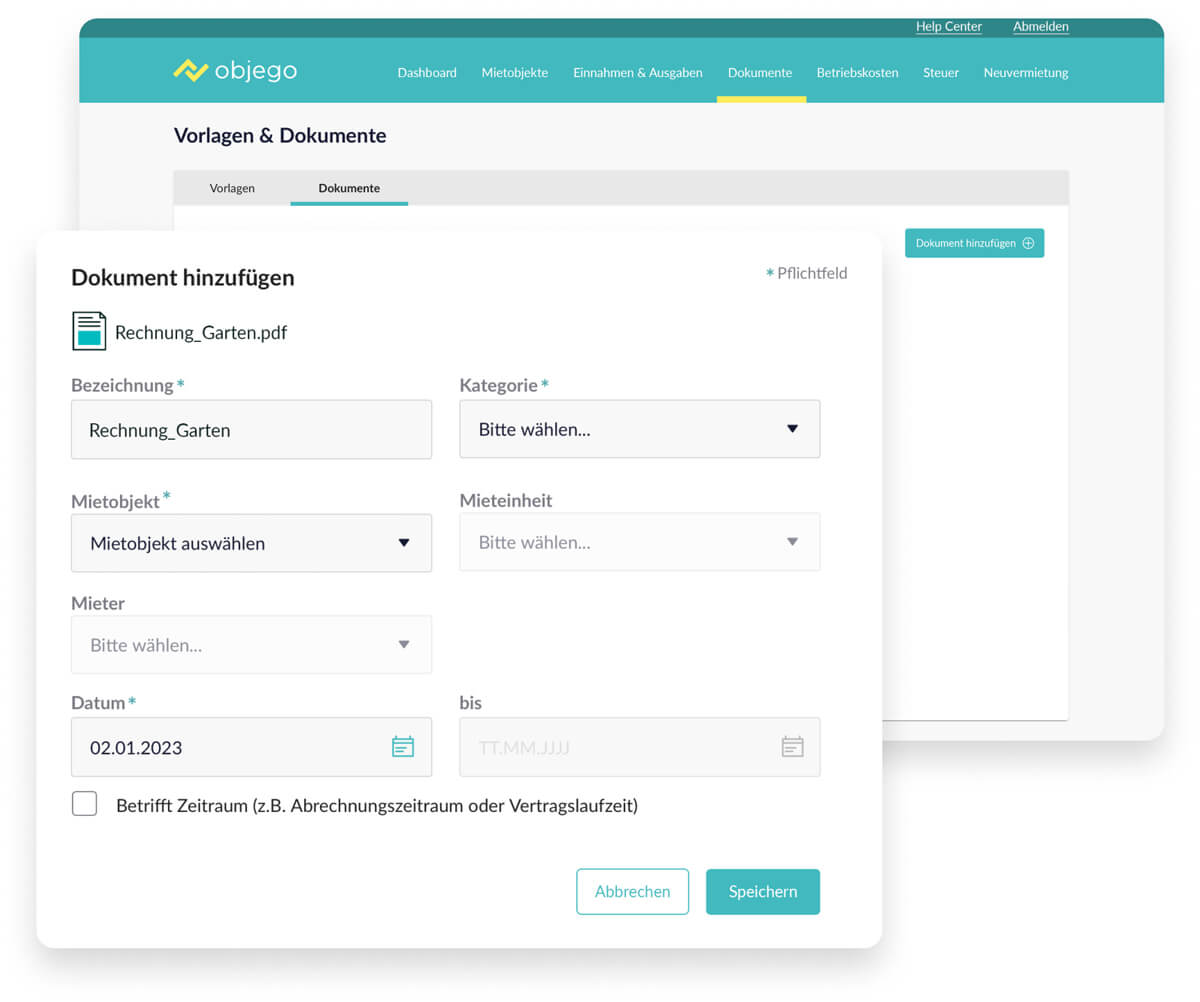Screen dimensions: 1200x1002
Task: Enable the Betrifft Zeitraum checkbox
Action: (85, 804)
